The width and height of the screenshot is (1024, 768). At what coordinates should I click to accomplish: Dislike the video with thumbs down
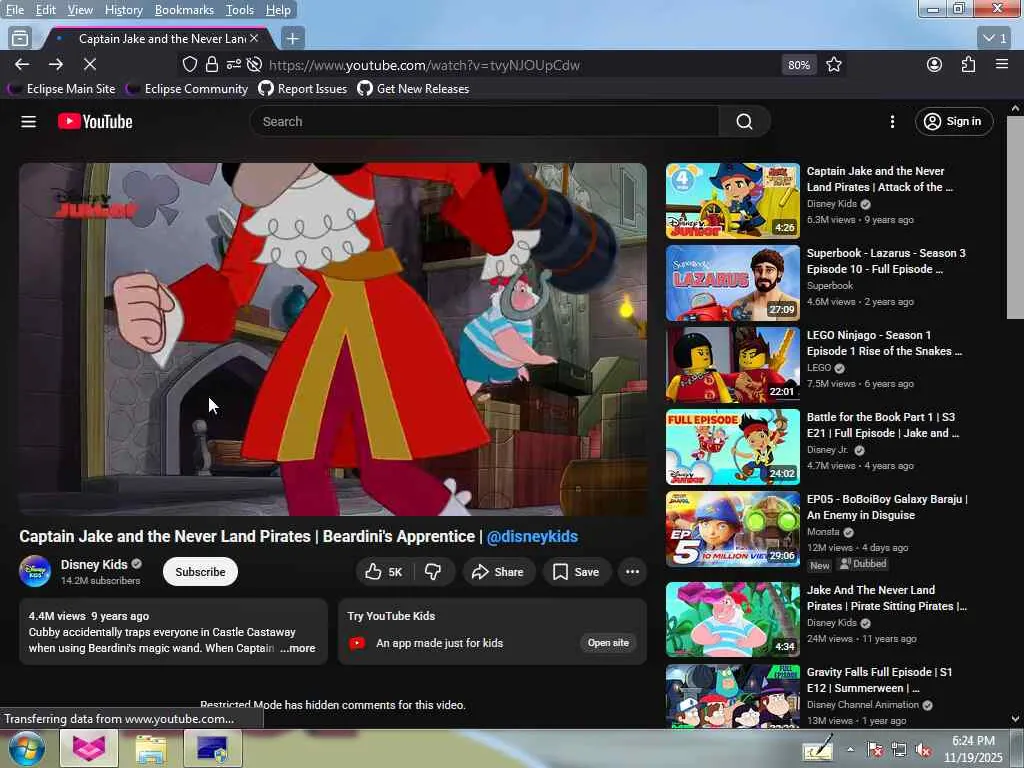(x=433, y=572)
